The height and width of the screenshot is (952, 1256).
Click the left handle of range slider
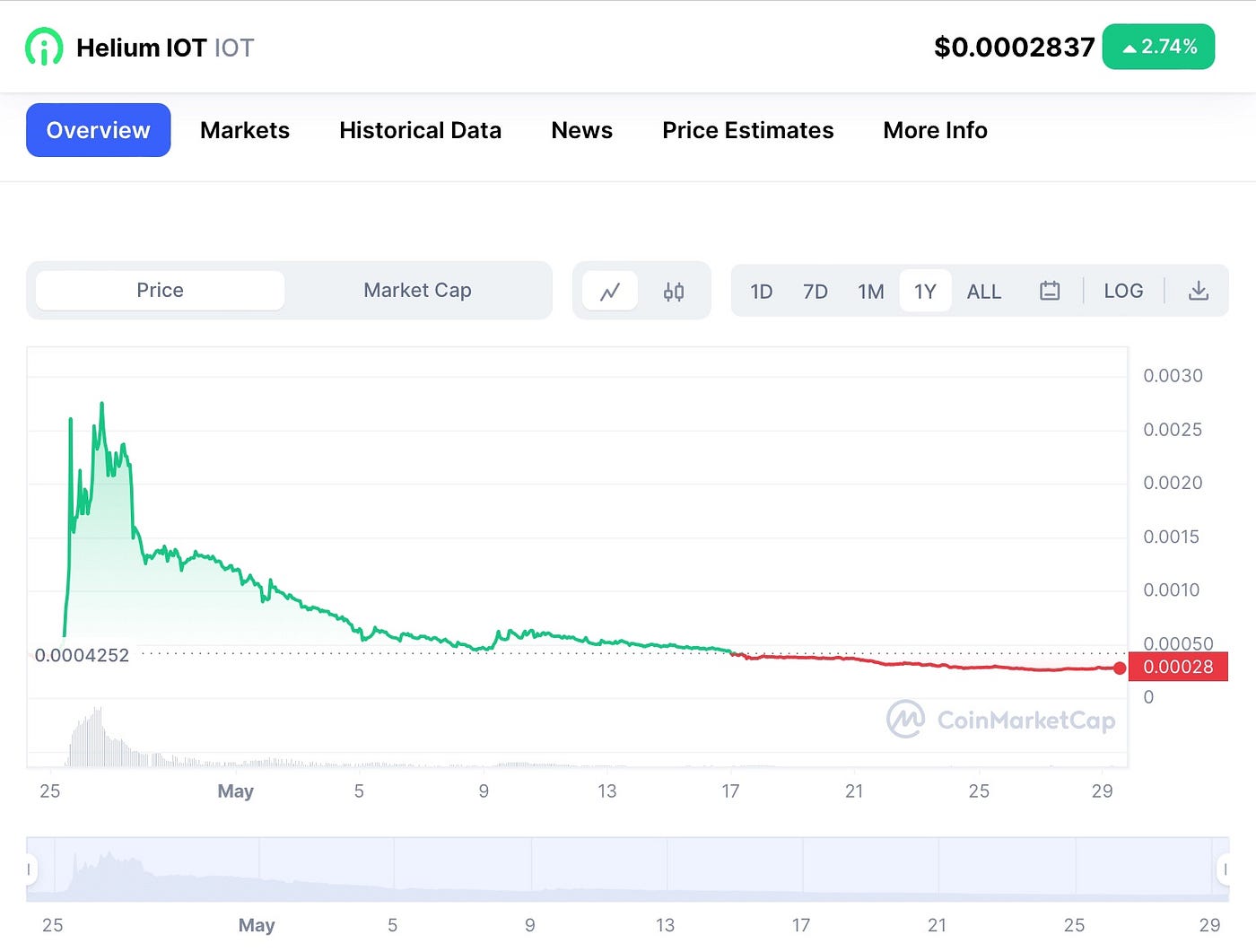coord(30,869)
